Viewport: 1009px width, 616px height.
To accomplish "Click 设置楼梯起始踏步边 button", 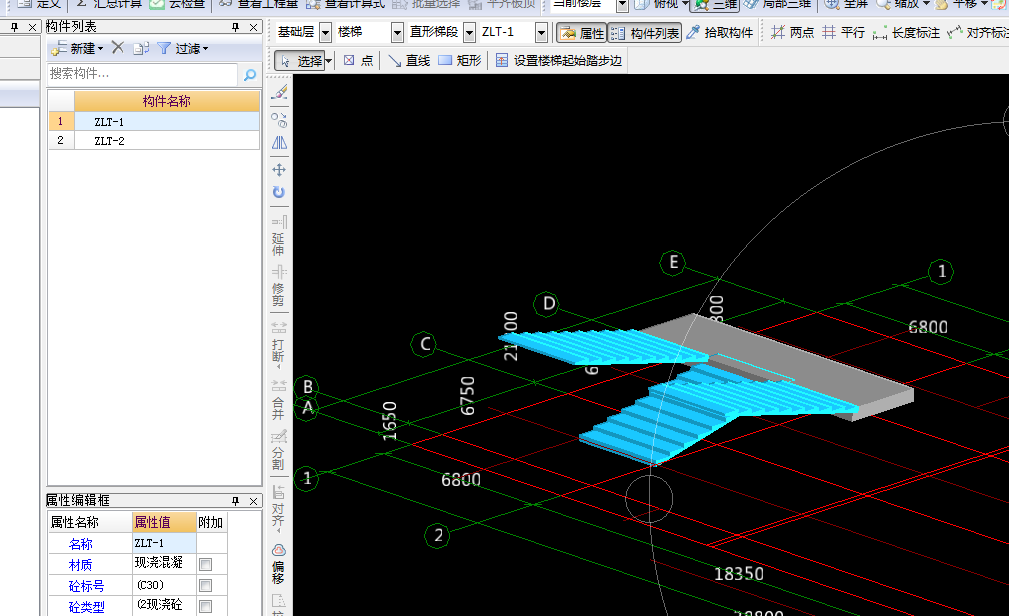I will [559, 61].
